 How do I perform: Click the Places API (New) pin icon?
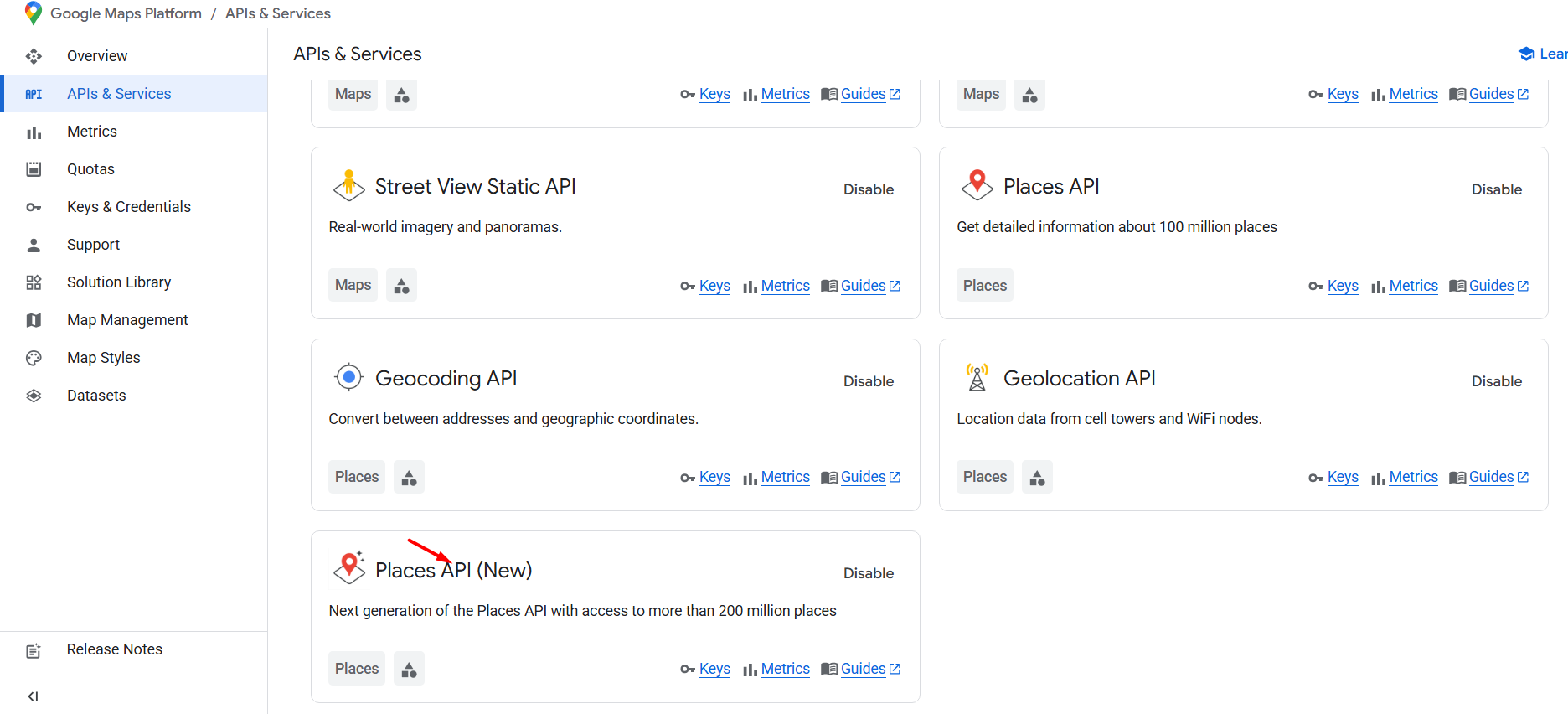[x=348, y=568]
